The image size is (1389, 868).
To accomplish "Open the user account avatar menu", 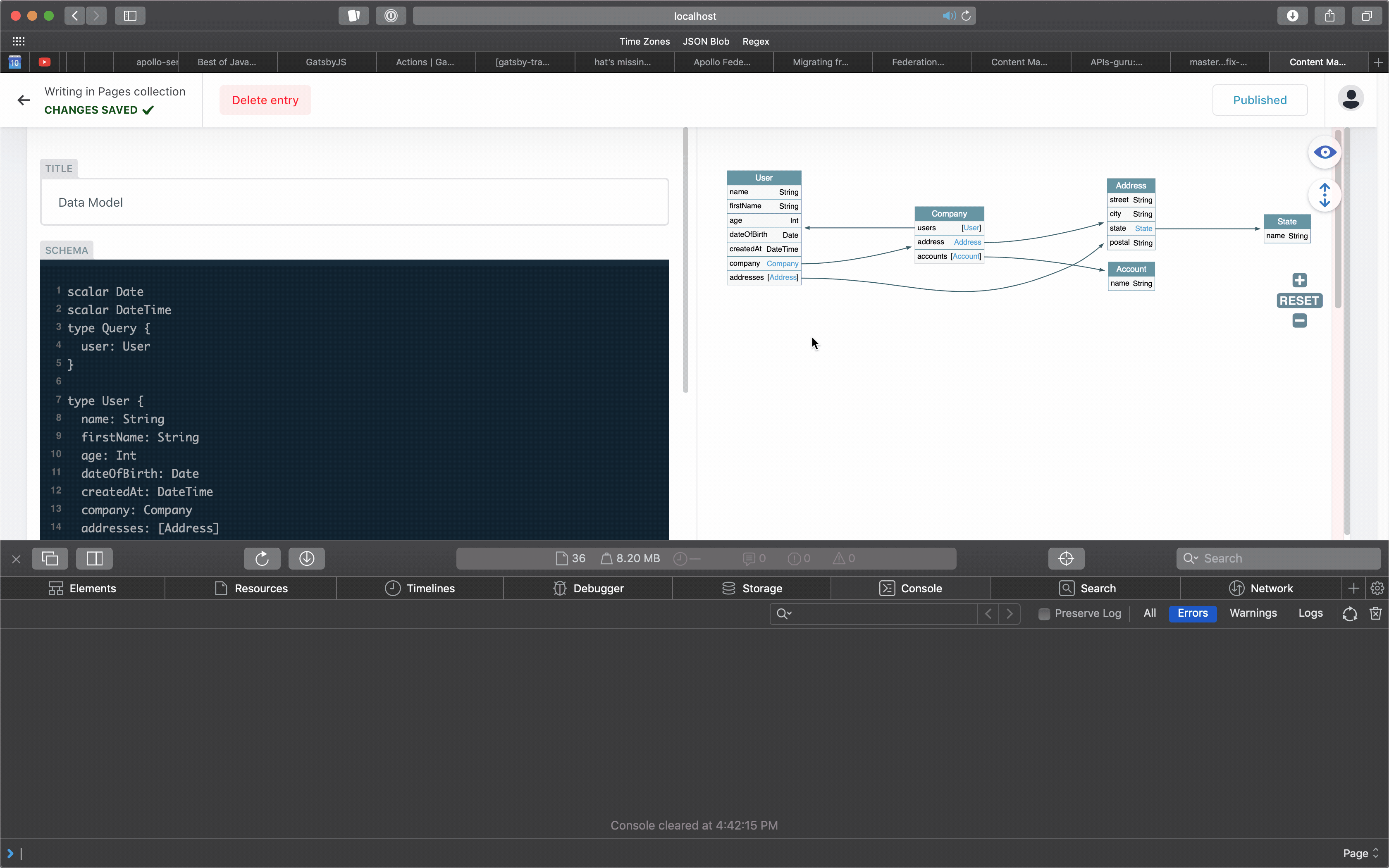I will pyautogui.click(x=1350, y=99).
